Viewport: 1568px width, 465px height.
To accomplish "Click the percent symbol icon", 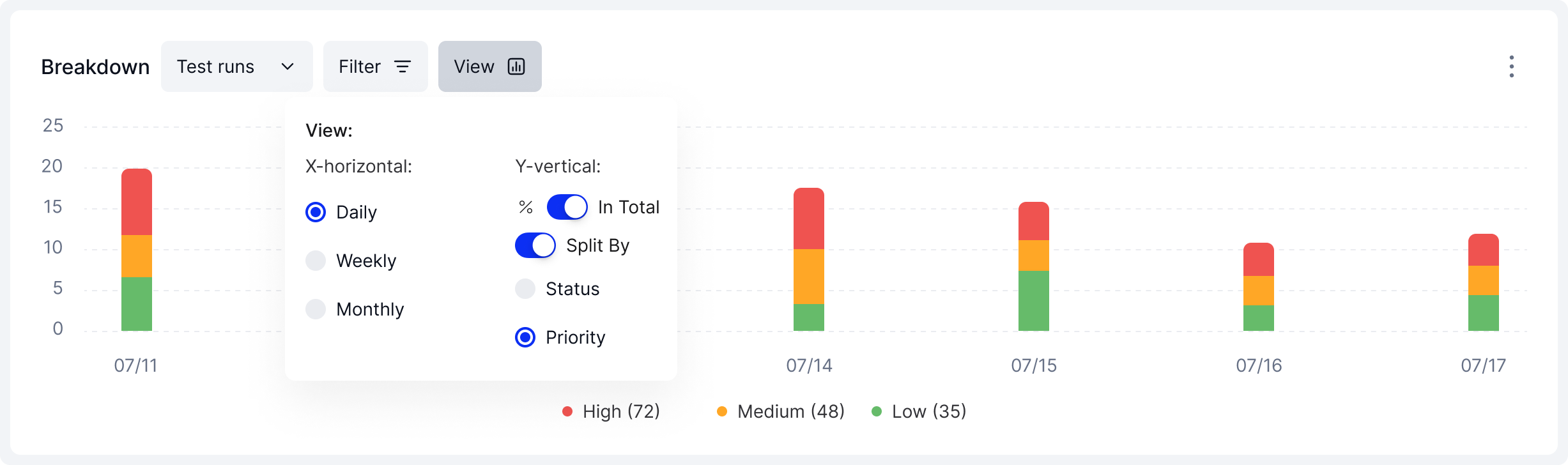I will (526, 207).
